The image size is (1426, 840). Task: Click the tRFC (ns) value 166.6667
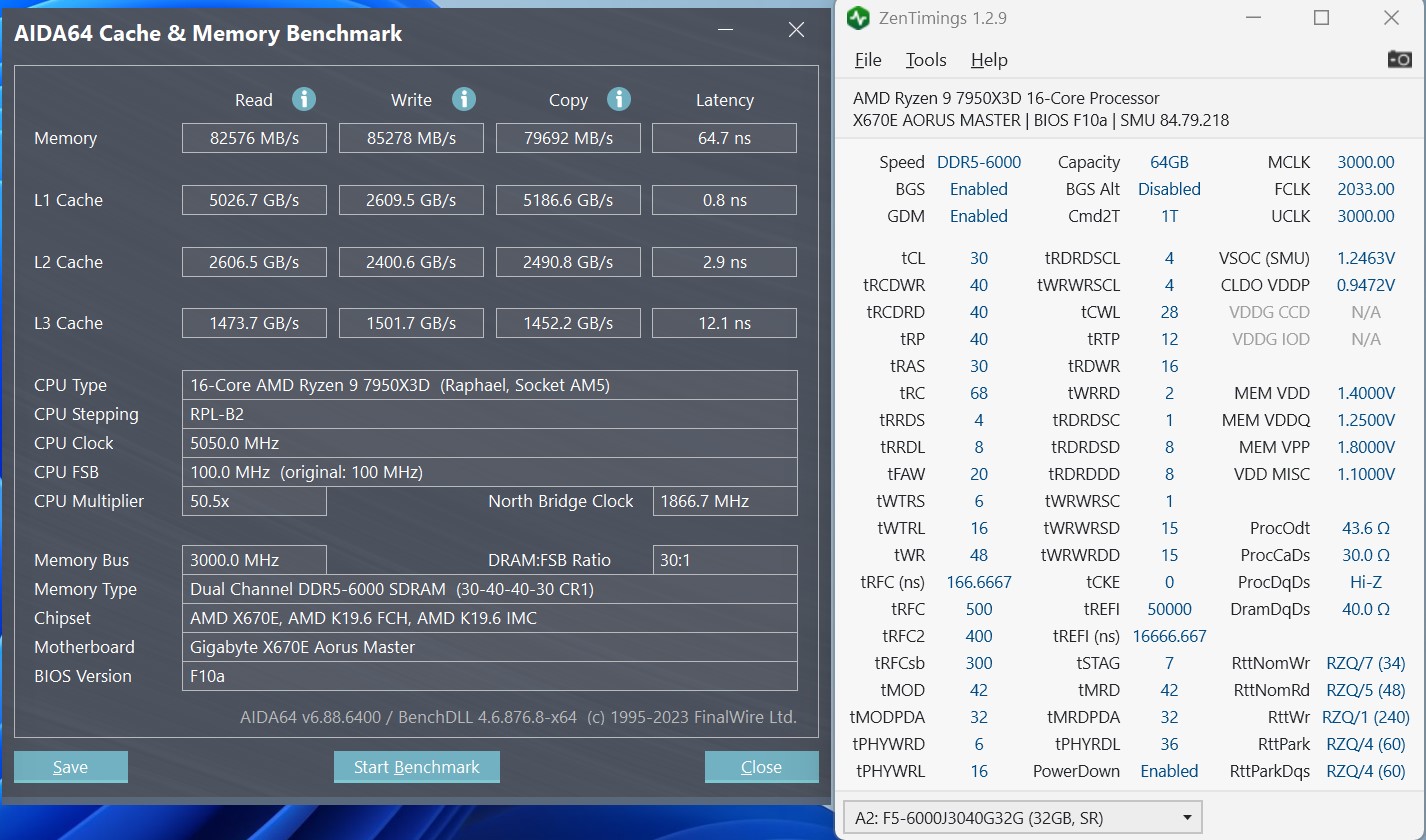pos(979,582)
